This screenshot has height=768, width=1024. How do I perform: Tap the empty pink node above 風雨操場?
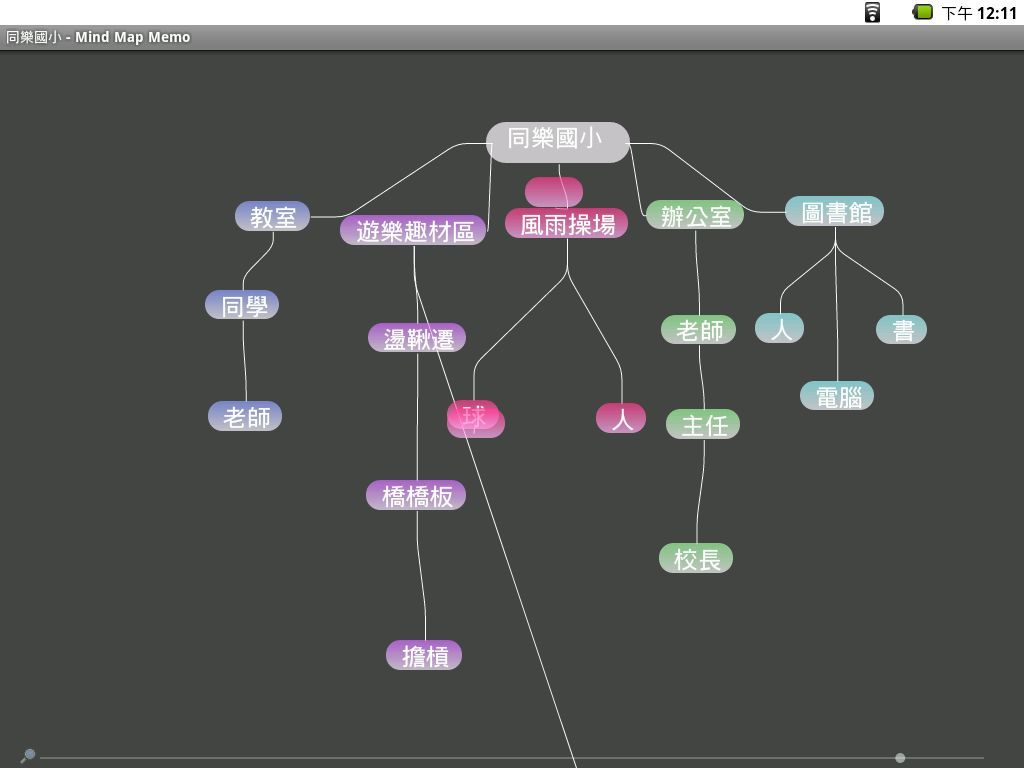[553, 189]
